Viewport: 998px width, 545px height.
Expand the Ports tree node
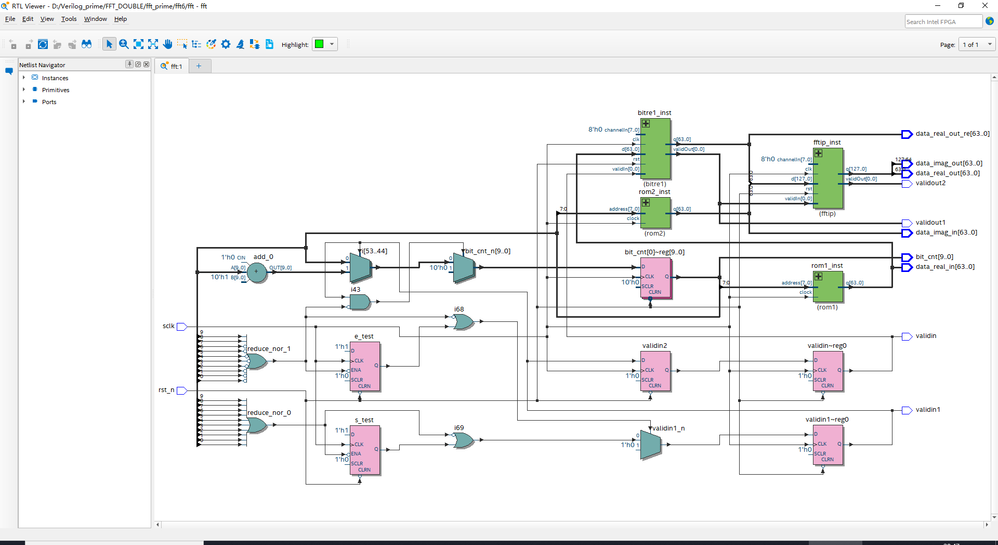pyautogui.click(x=24, y=101)
